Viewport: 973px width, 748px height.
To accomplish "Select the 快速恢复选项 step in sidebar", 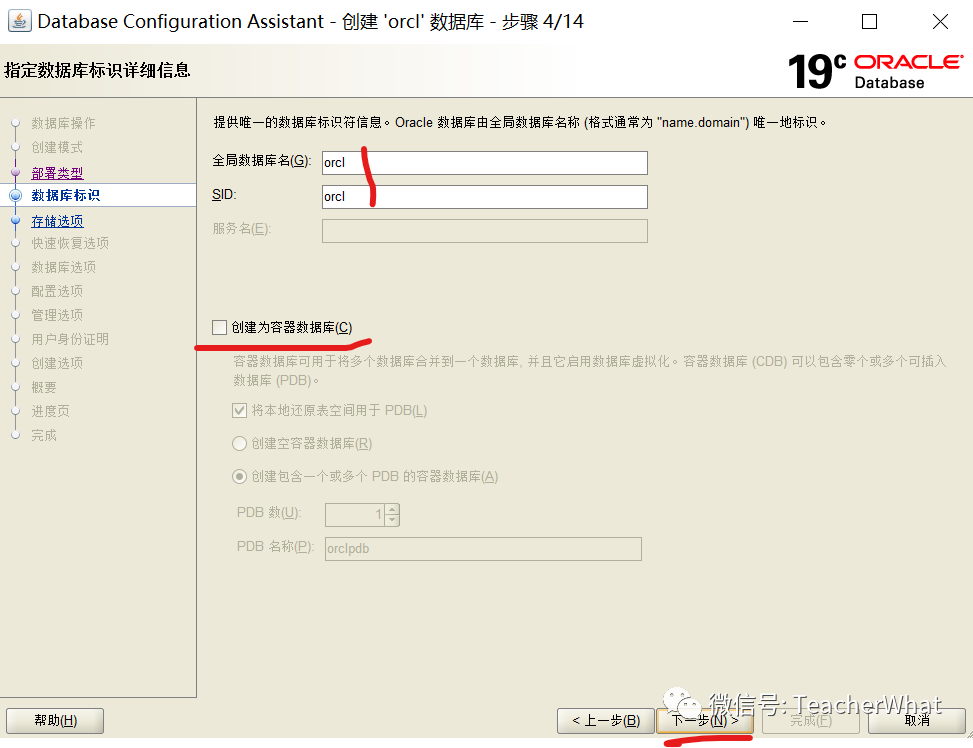I will [x=70, y=243].
